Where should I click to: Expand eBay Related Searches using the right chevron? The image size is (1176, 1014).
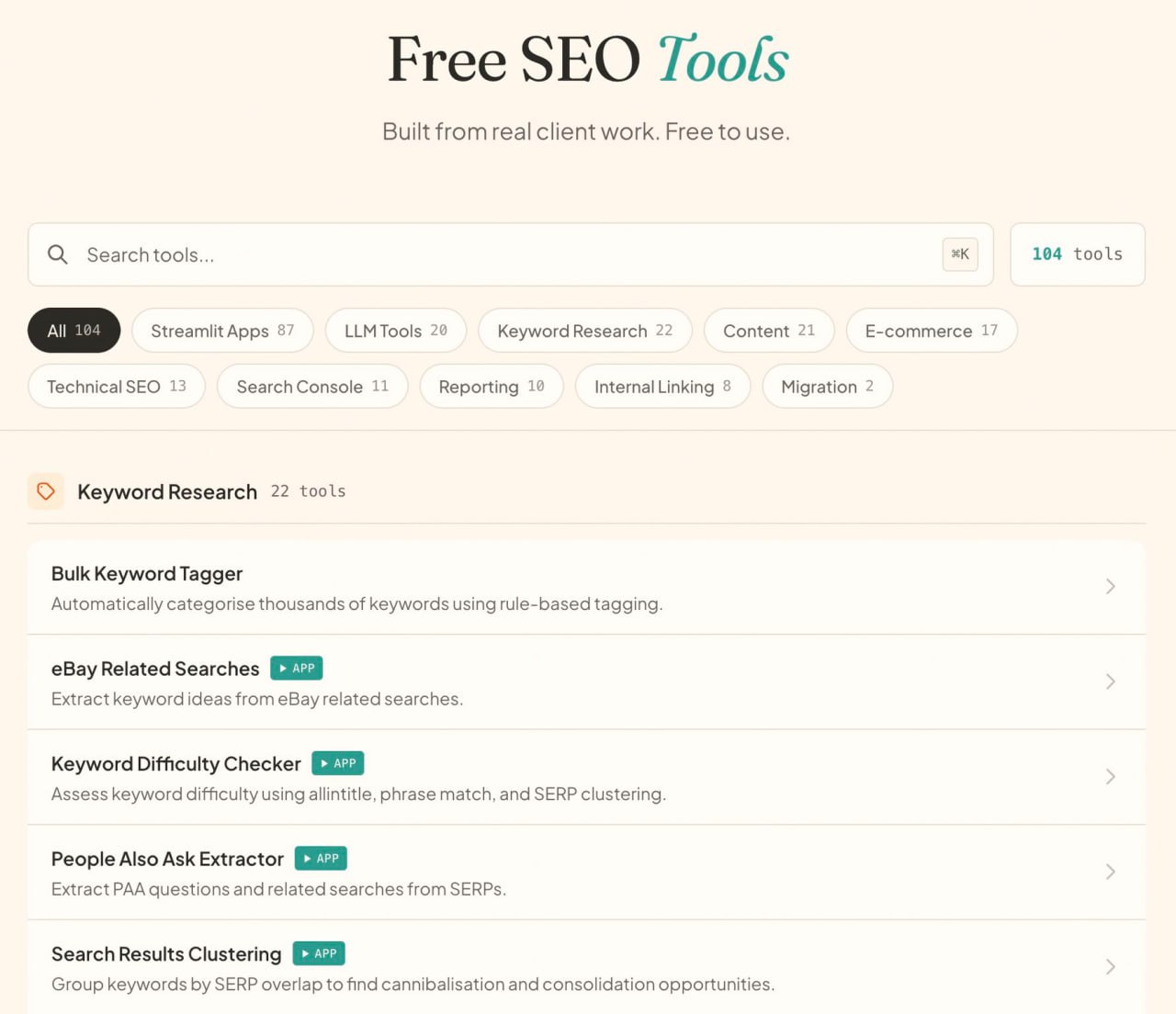pyautogui.click(x=1110, y=682)
